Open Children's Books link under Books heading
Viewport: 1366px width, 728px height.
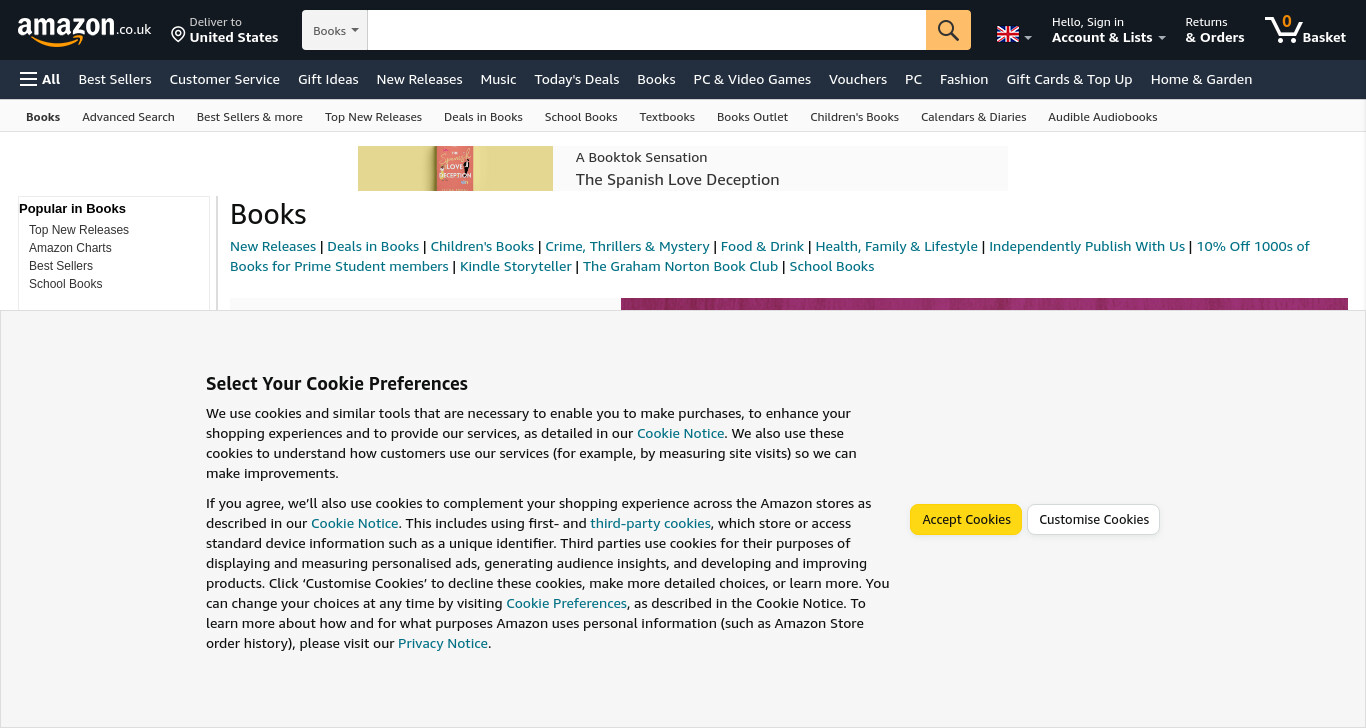point(482,246)
